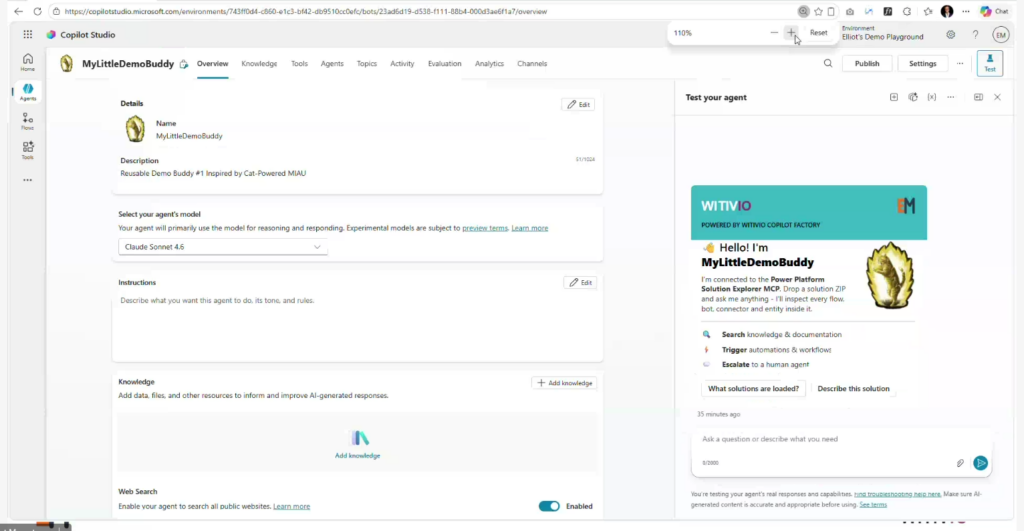1024x531 pixels.
Task: Switch to the Channels tab
Action: coord(532,63)
